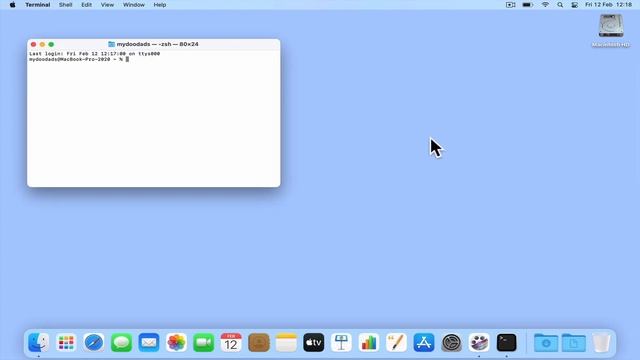Open Control Center in menu bar
Image resolution: width=640 pixels, height=360 pixels.
click(574, 5)
